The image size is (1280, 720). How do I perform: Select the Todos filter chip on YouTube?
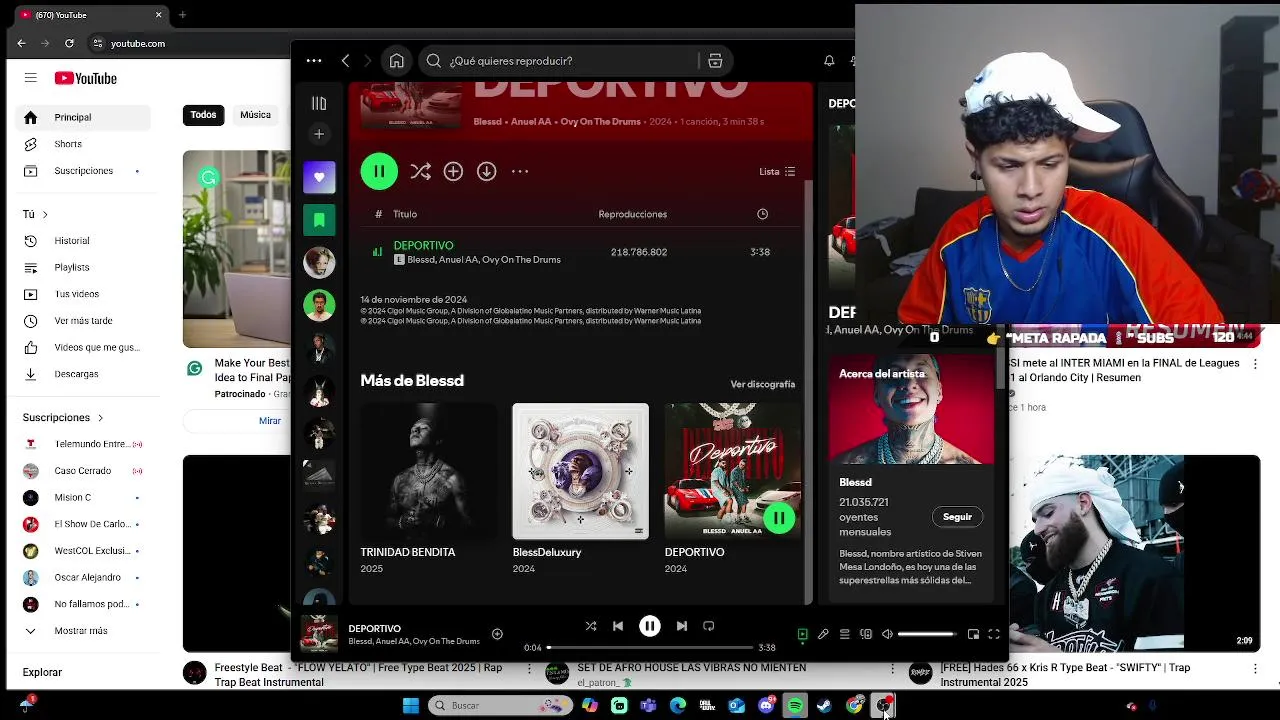203,115
